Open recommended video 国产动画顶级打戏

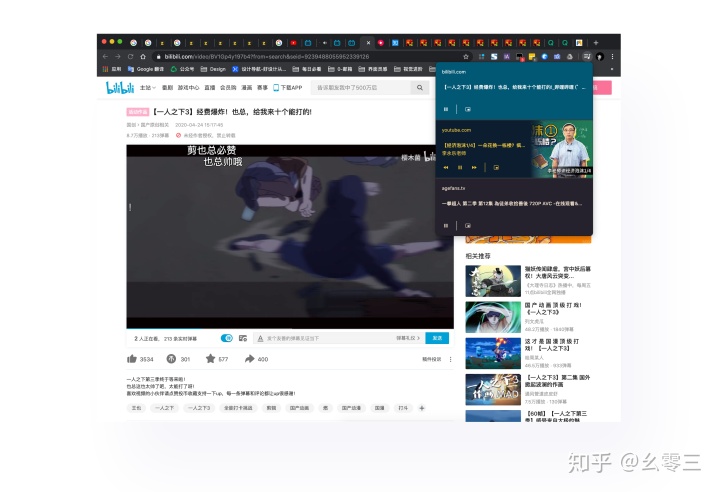tap(553, 308)
